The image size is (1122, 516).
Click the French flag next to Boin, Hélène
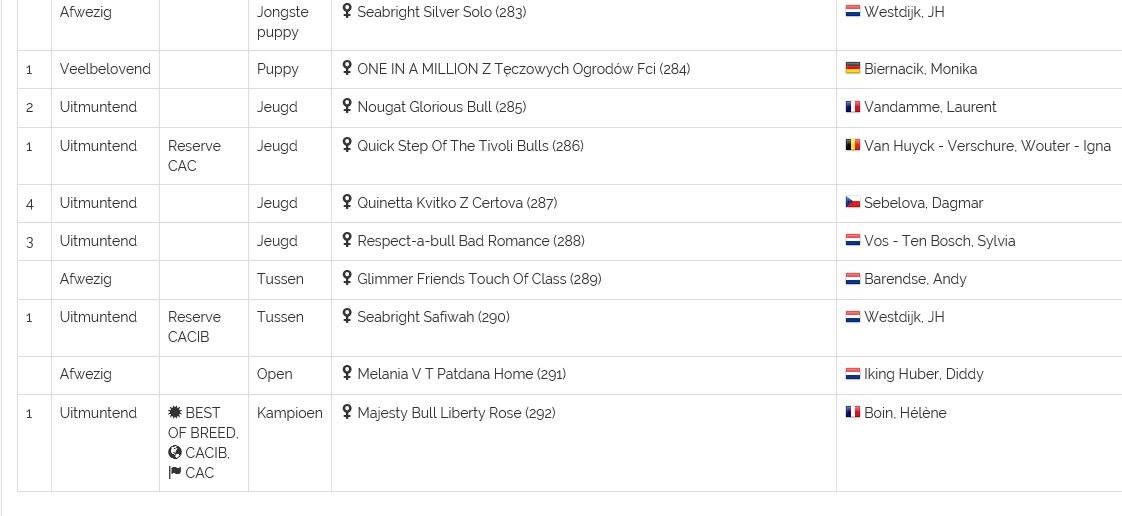[x=852, y=412]
